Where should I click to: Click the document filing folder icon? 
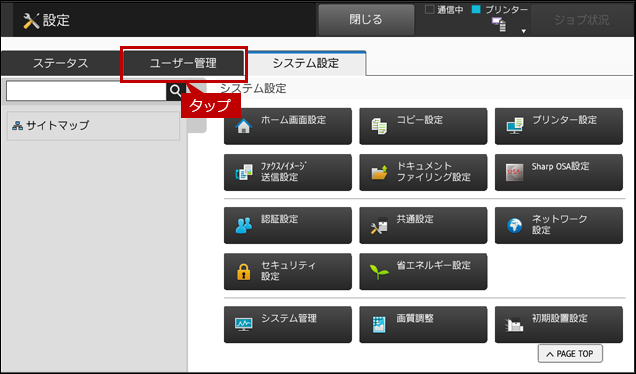point(379,172)
